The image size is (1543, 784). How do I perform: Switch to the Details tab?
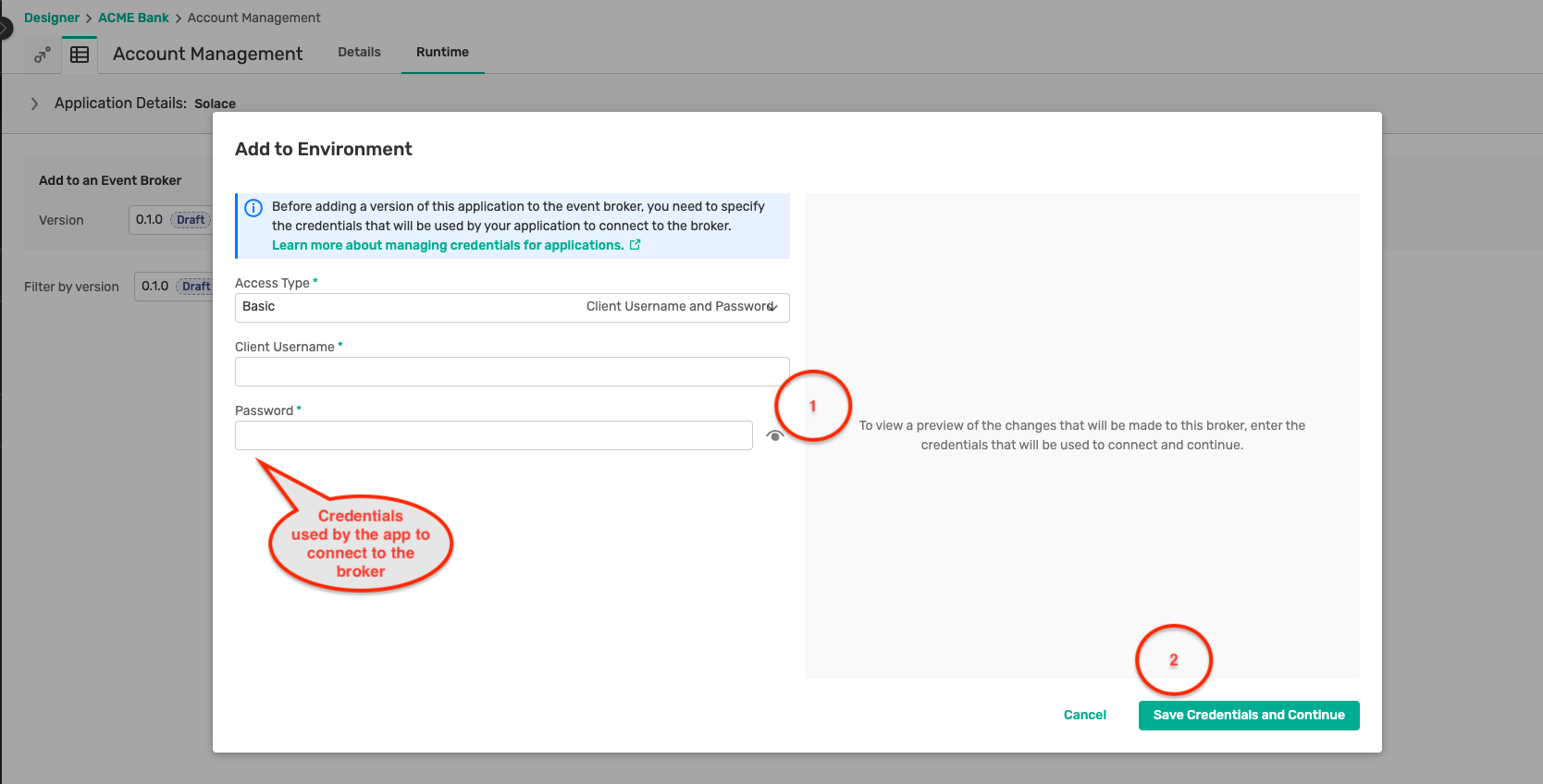[359, 52]
